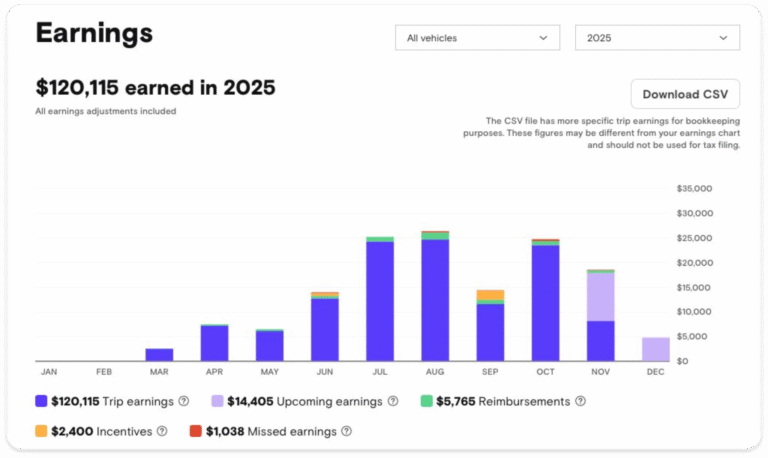Viewport: 768px width, 458px height.
Task: Click the lavender Upcoming earnings legend swatch
Action: point(217,401)
